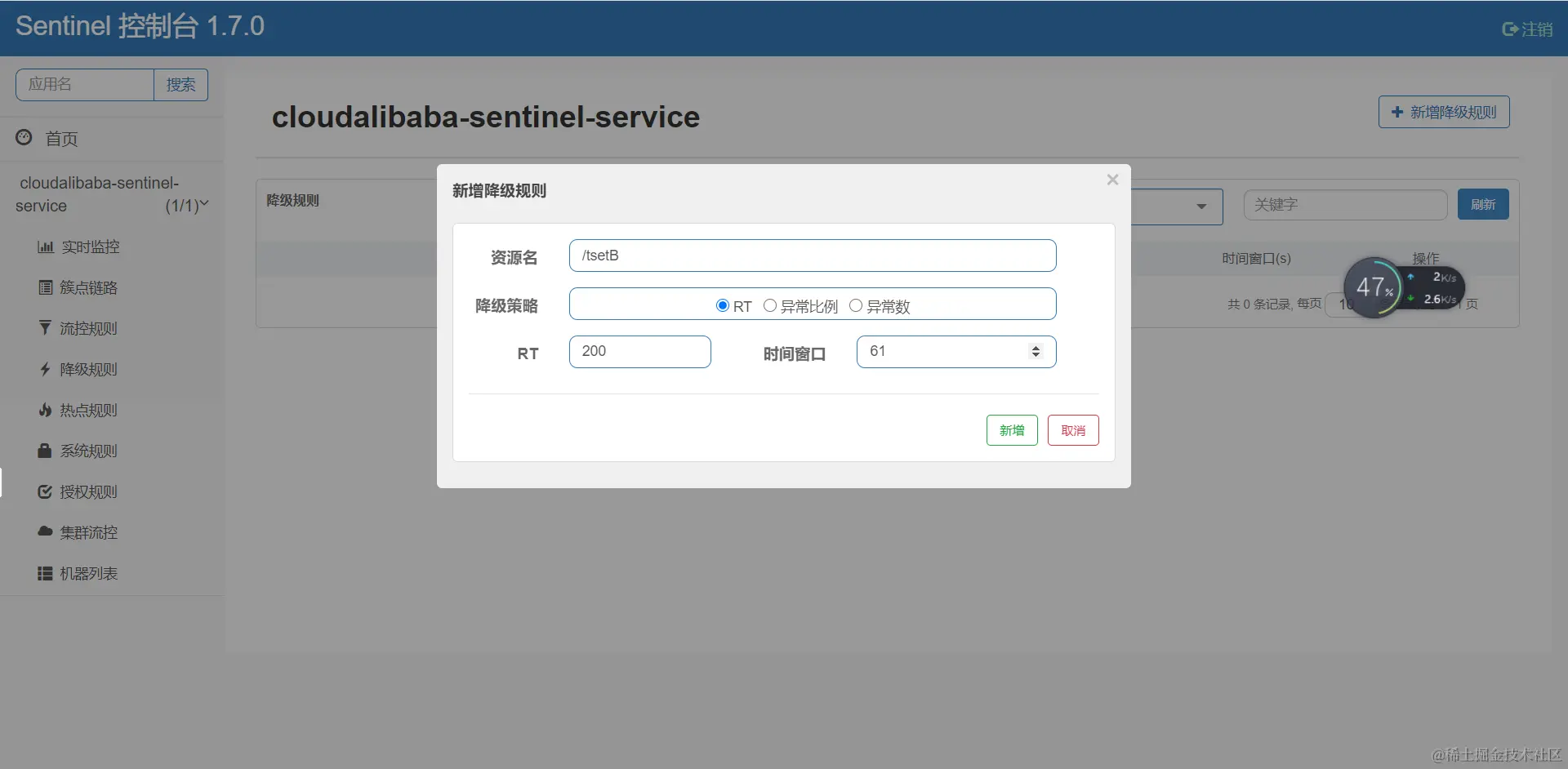Navigate to 降级规则 in the sidebar
The image size is (1568, 769).
88,369
